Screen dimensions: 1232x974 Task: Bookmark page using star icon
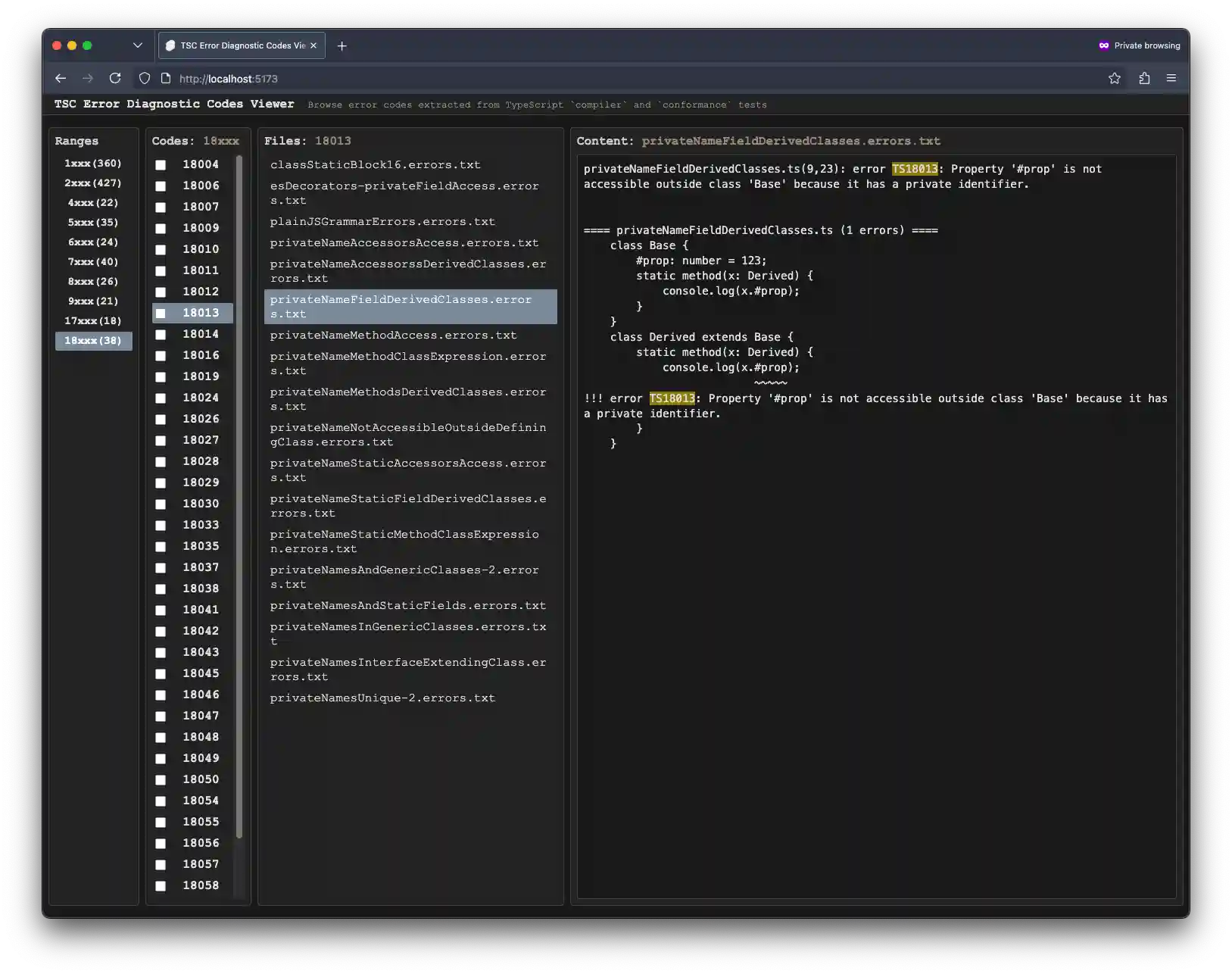1114,78
